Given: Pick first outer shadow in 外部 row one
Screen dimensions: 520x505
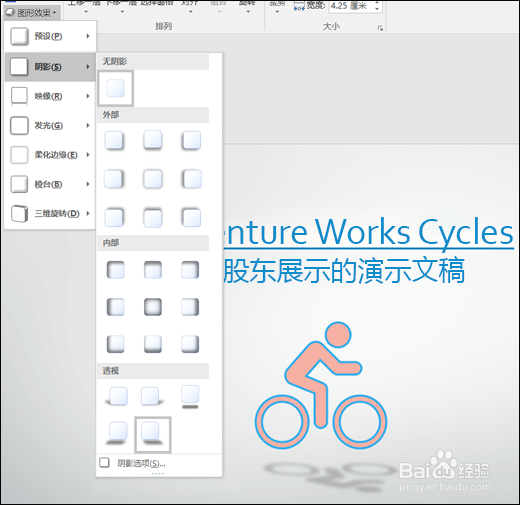Looking at the screenshot, I should point(114,140).
